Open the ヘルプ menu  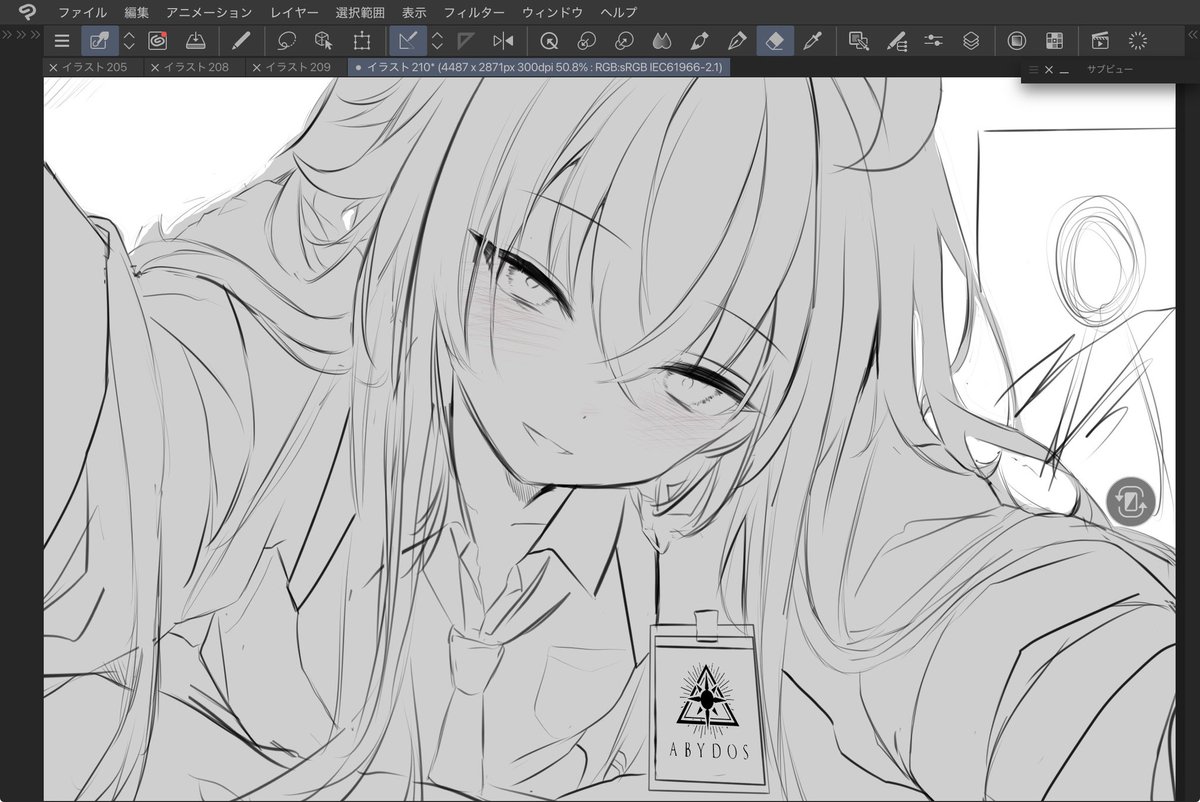(619, 13)
